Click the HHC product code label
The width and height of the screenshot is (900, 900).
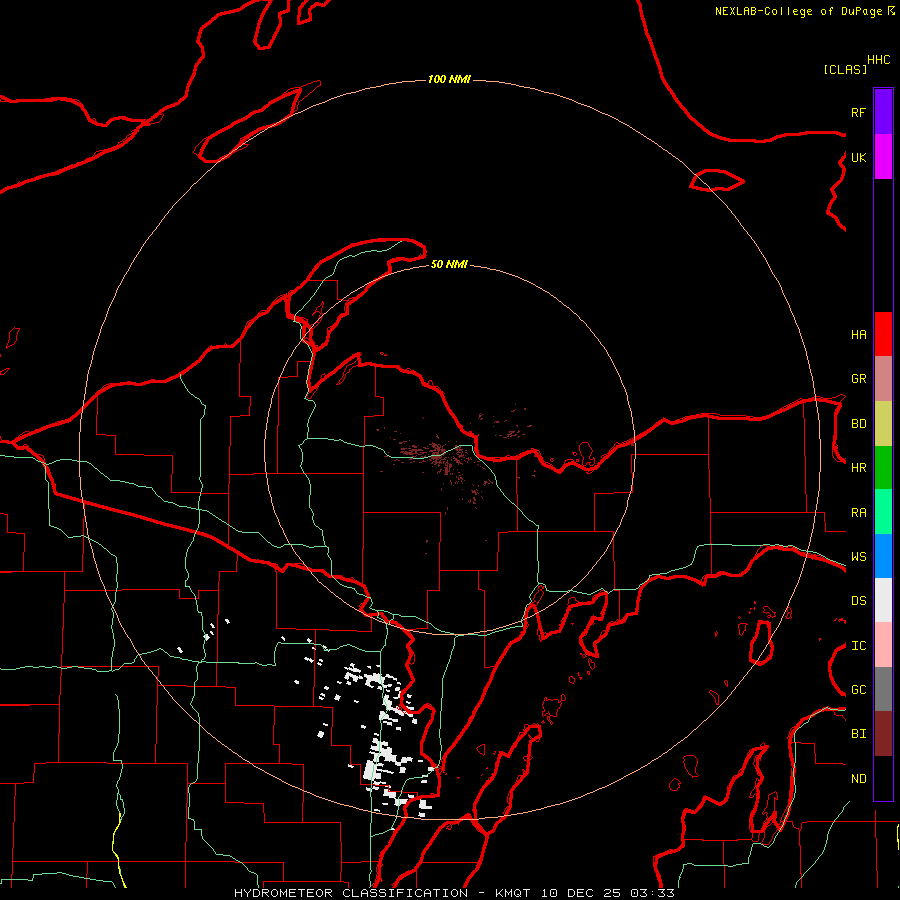click(x=879, y=60)
